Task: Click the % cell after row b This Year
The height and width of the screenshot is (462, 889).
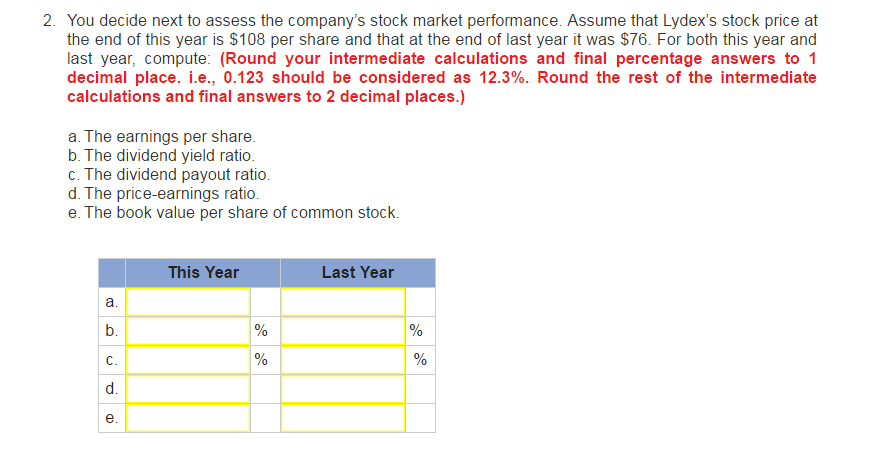Action: pos(262,330)
